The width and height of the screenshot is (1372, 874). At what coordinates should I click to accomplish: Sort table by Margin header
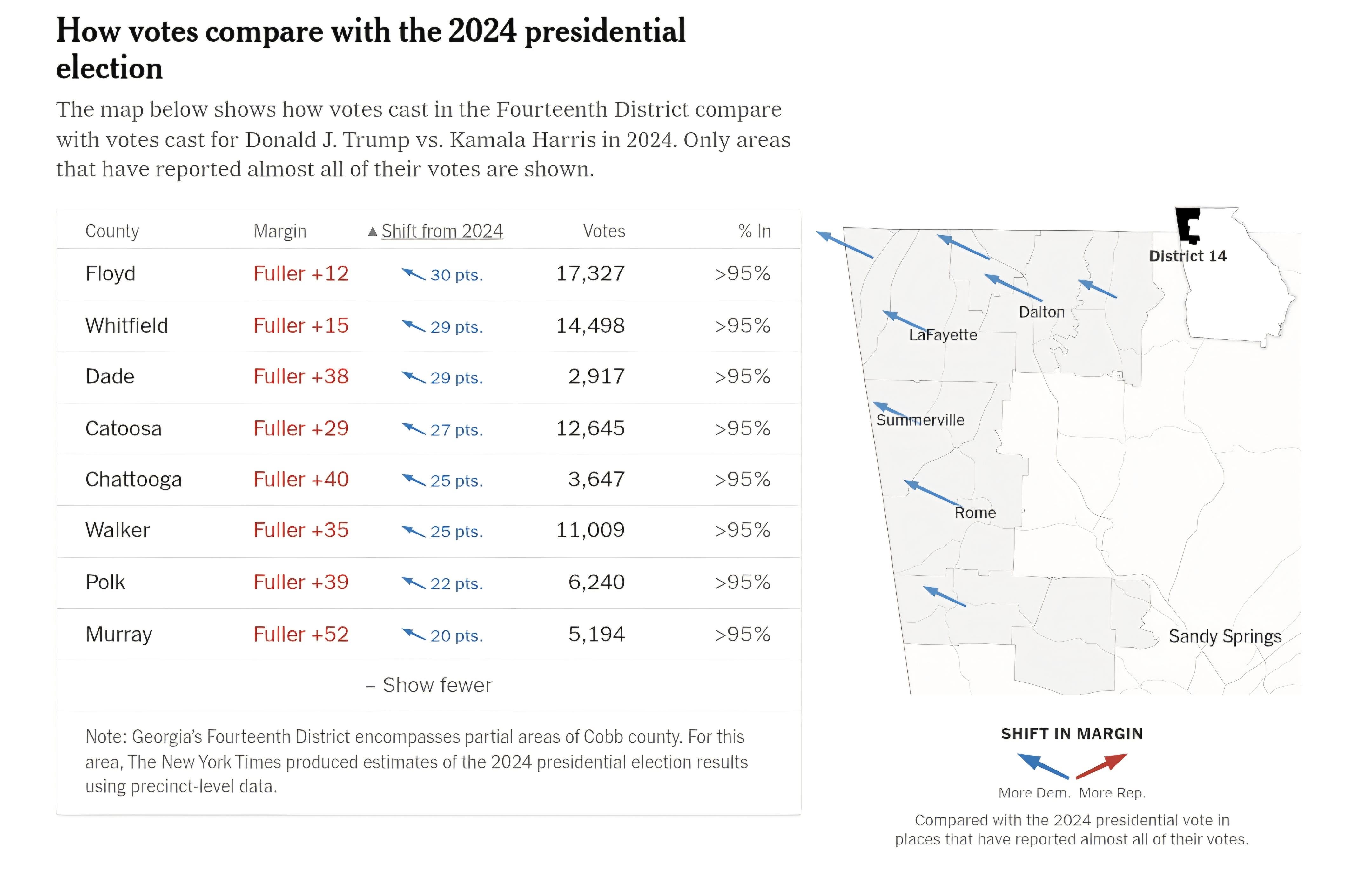(280, 231)
